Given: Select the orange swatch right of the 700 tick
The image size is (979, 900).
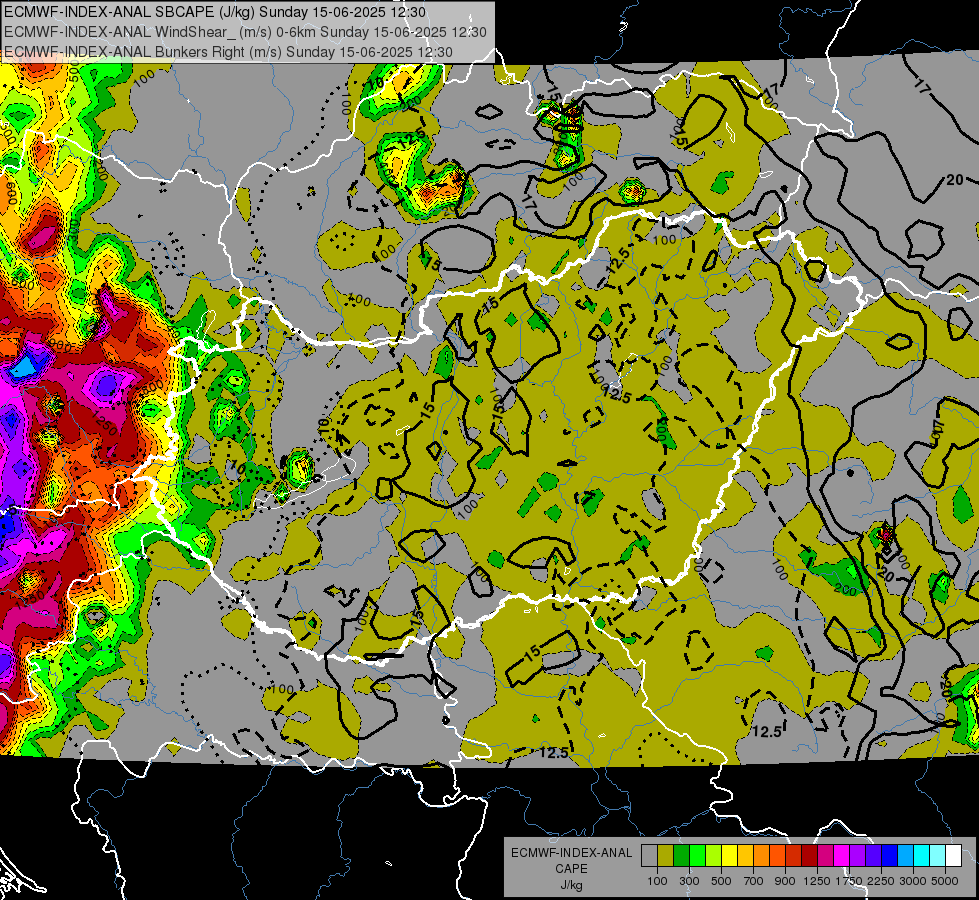Looking at the screenshot, I should 761,856.
